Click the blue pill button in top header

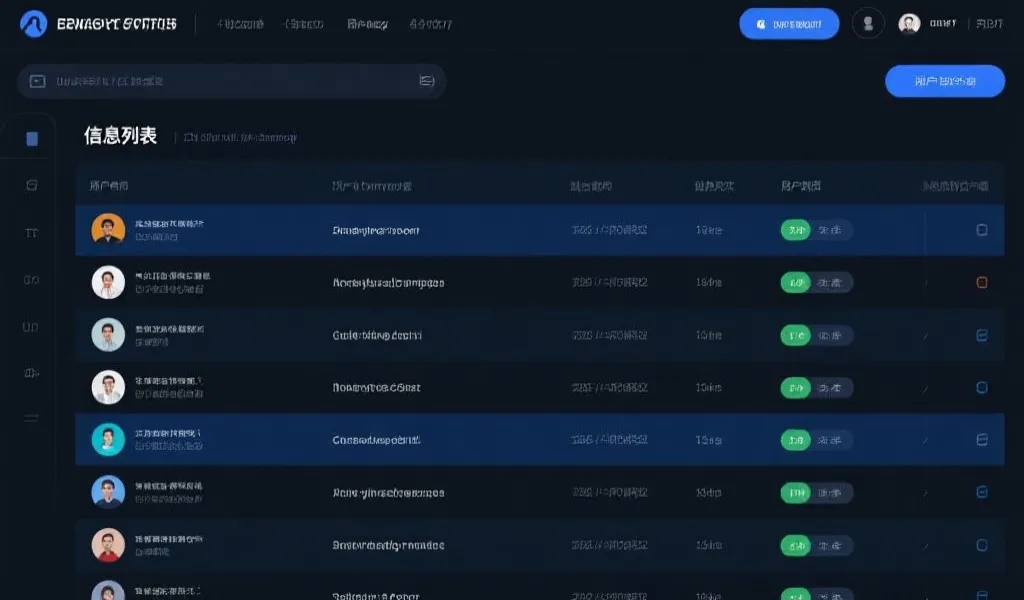(x=788, y=24)
